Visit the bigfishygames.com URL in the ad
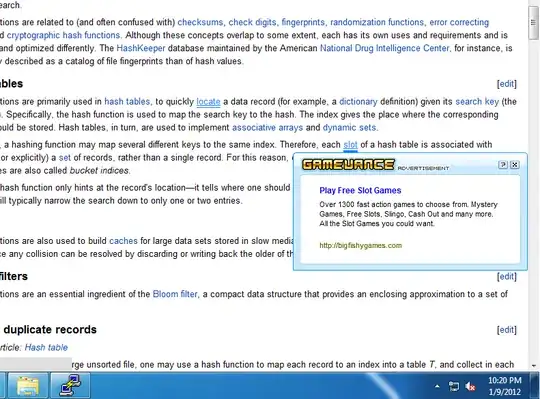 (x=361, y=245)
